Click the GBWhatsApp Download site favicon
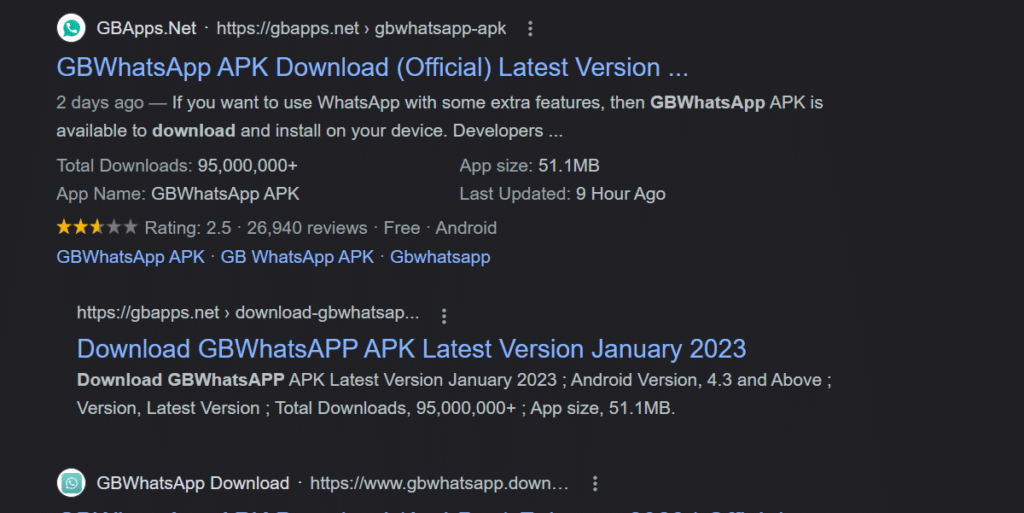 (x=71, y=483)
